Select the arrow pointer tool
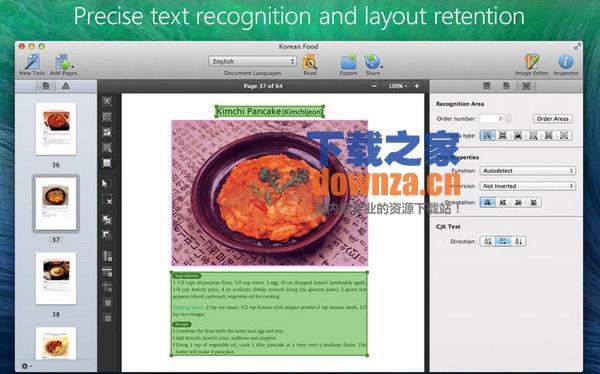The image size is (600, 374). [x=105, y=184]
